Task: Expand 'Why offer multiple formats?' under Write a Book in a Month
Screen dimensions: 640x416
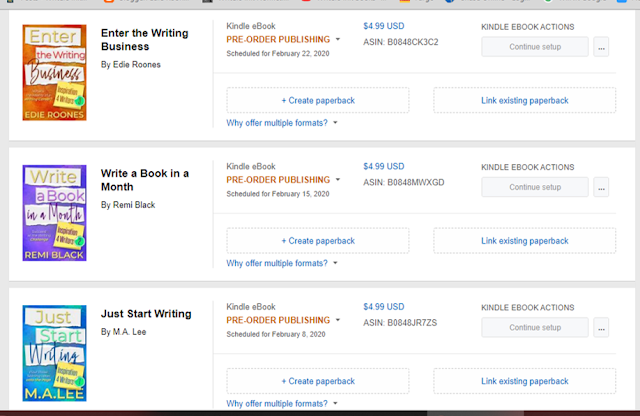Action: (x=282, y=263)
